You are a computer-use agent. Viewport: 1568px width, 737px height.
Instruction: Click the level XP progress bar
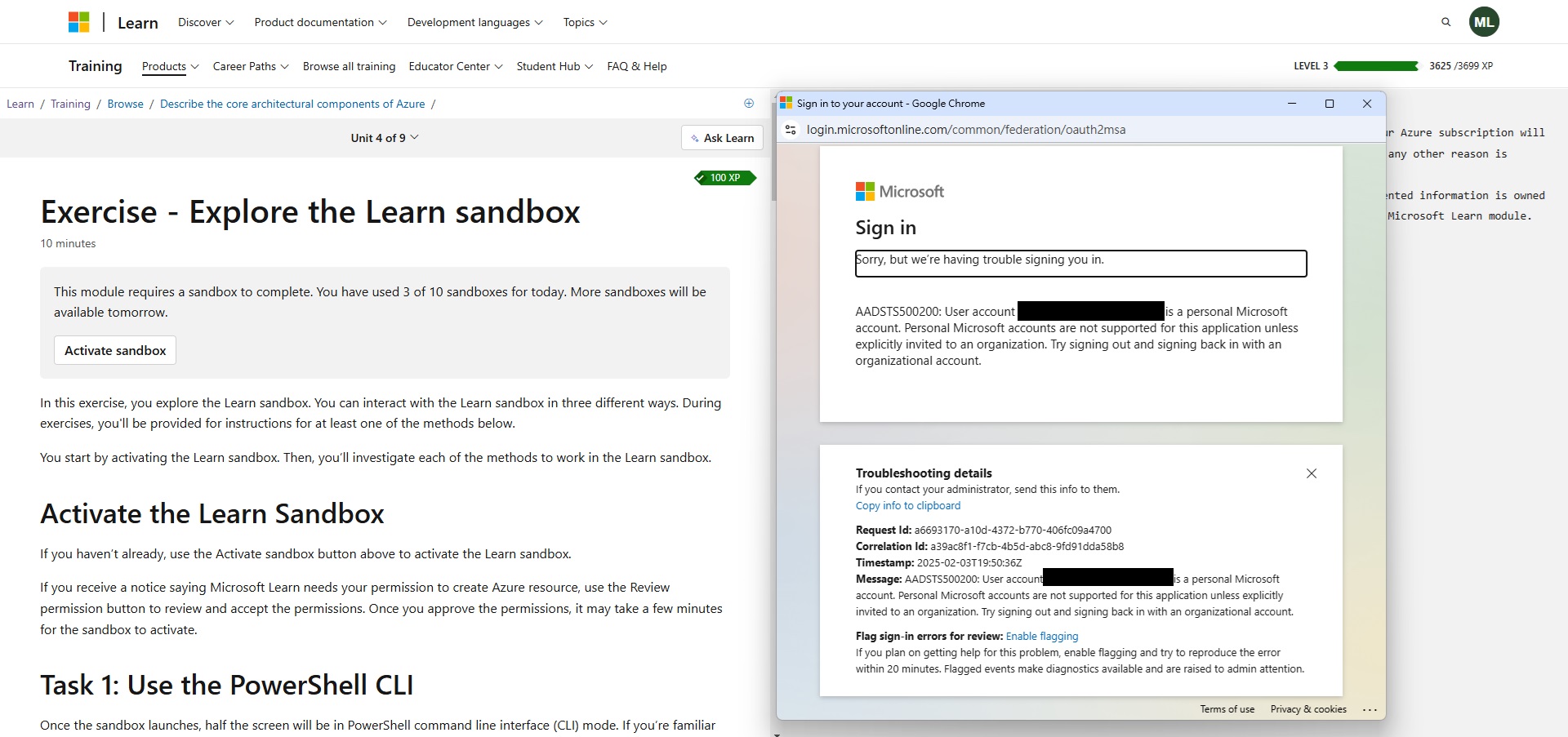tap(1376, 66)
